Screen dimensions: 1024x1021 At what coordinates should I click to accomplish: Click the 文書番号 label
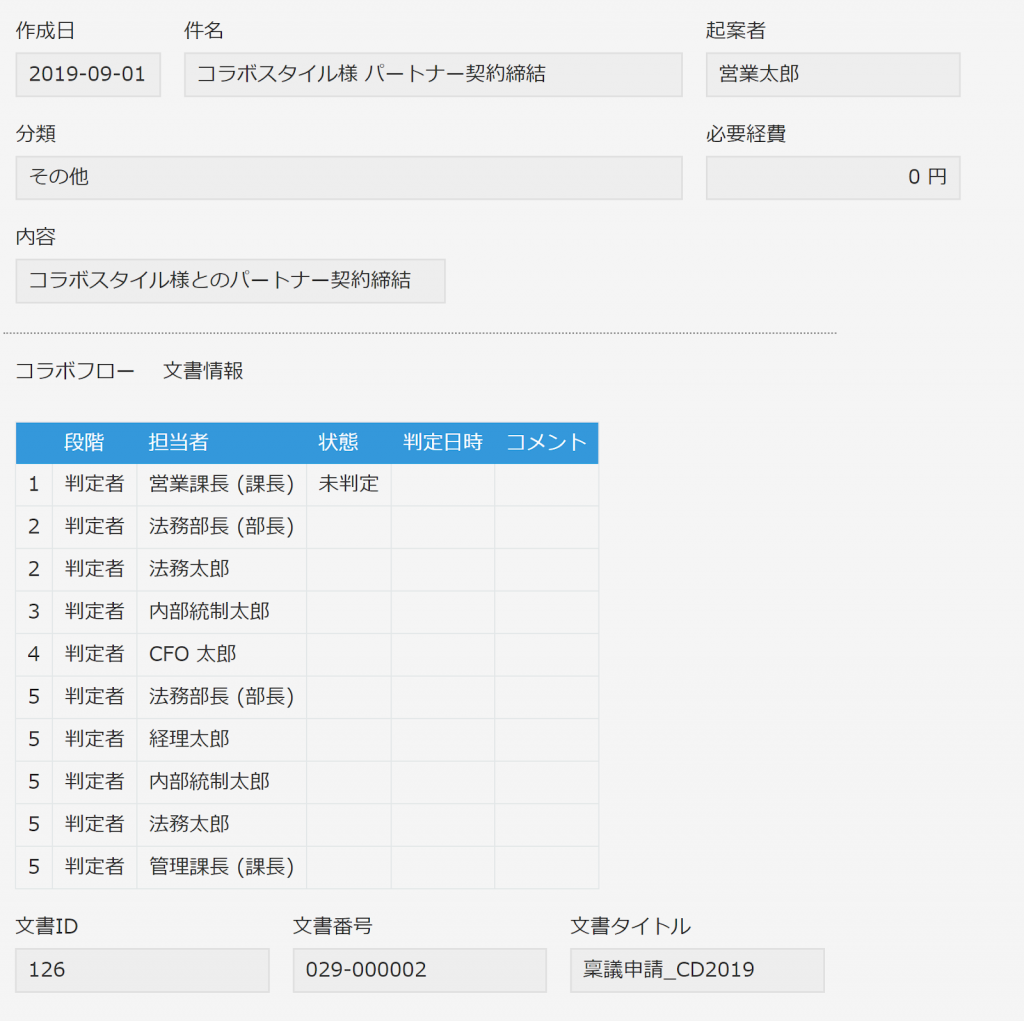click(x=332, y=926)
